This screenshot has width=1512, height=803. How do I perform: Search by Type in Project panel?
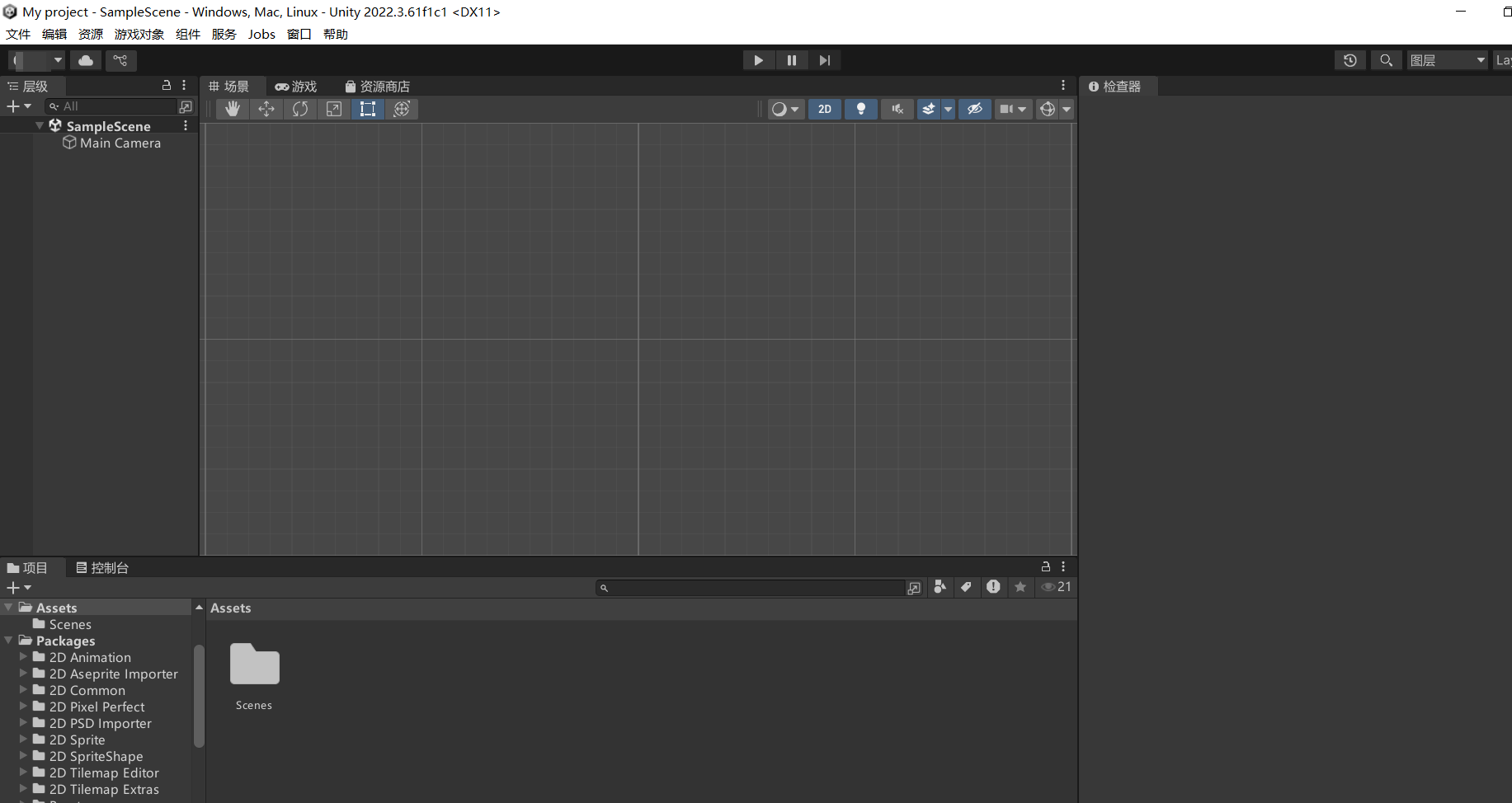click(x=940, y=587)
